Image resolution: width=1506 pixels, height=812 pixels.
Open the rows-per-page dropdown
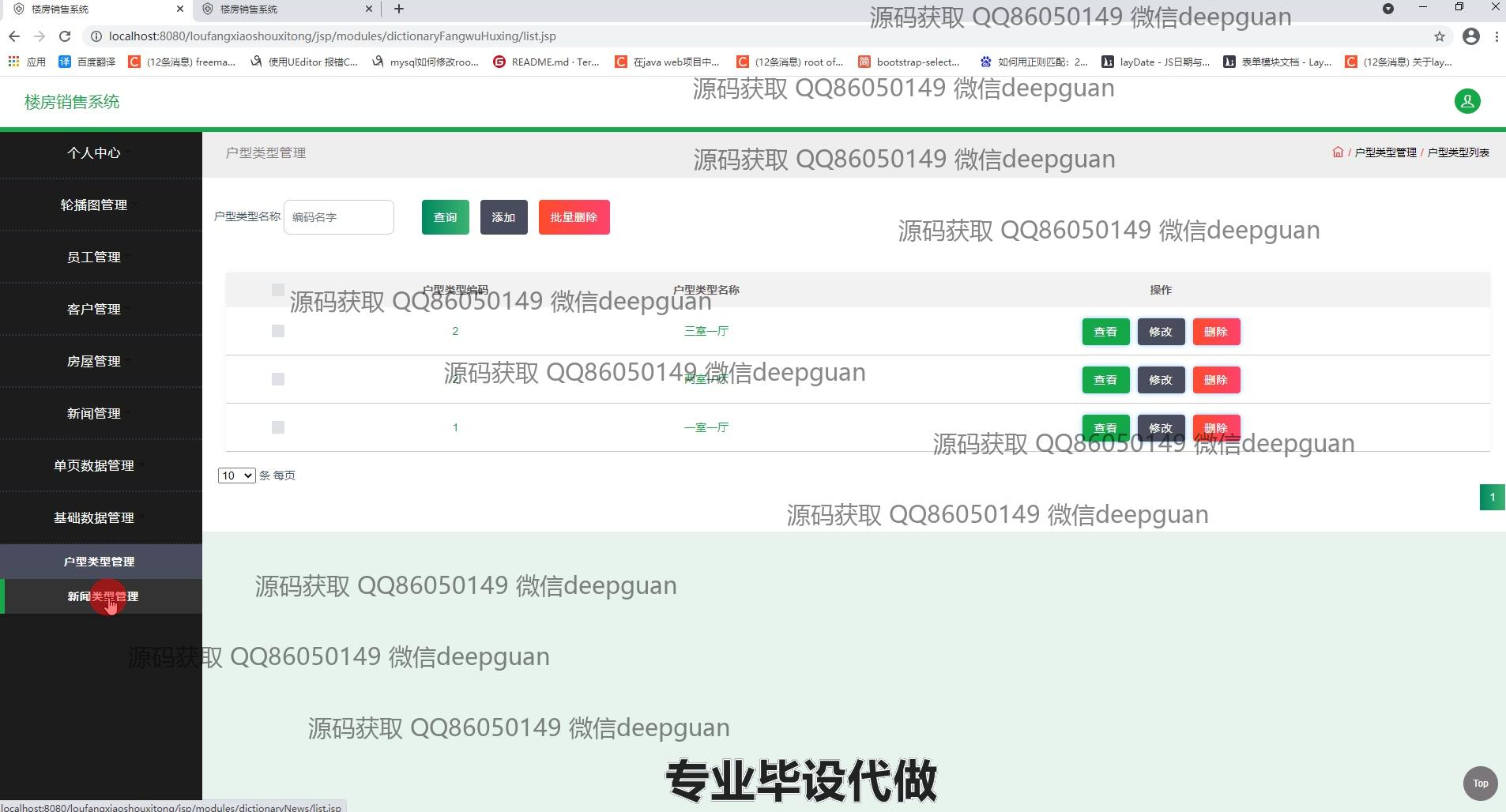click(236, 476)
